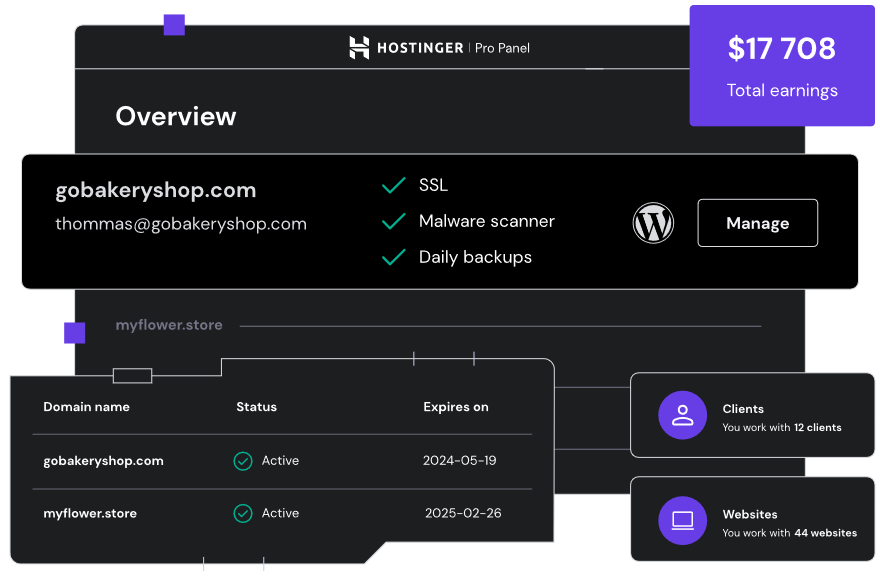Click the Overview heading
Viewport: 880px width, 576px height.
176,116
